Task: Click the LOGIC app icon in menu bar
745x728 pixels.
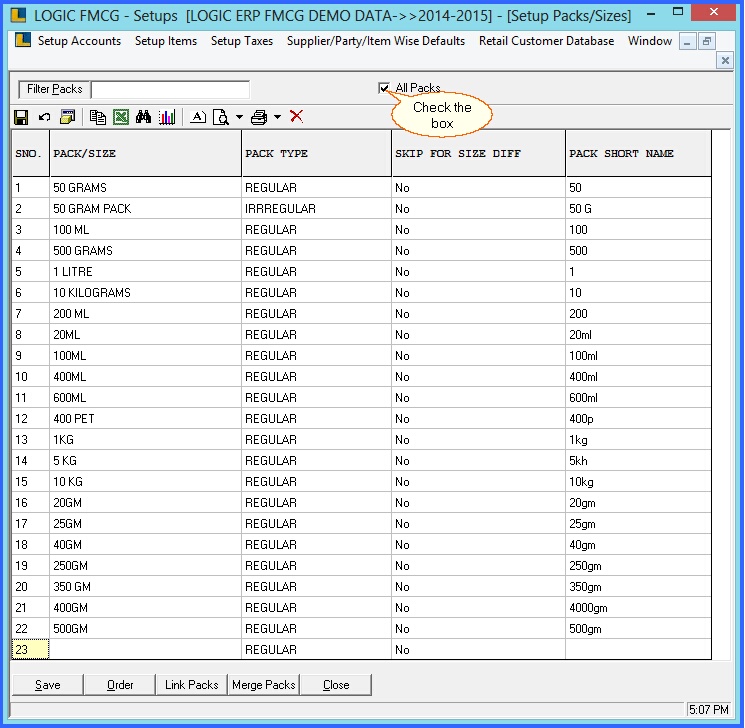Action: (x=22, y=40)
